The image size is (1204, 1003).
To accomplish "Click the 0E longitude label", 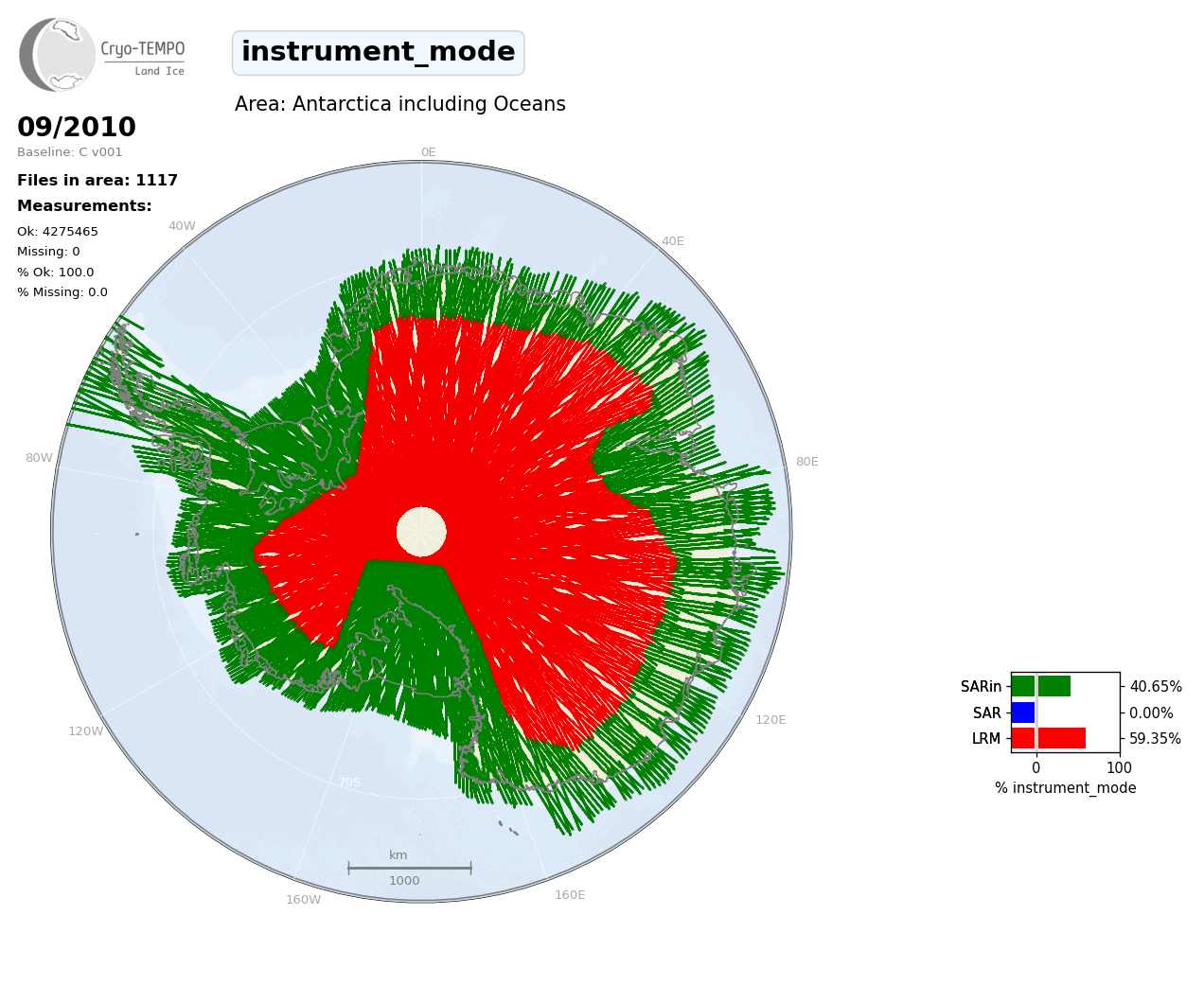I will click(x=429, y=152).
